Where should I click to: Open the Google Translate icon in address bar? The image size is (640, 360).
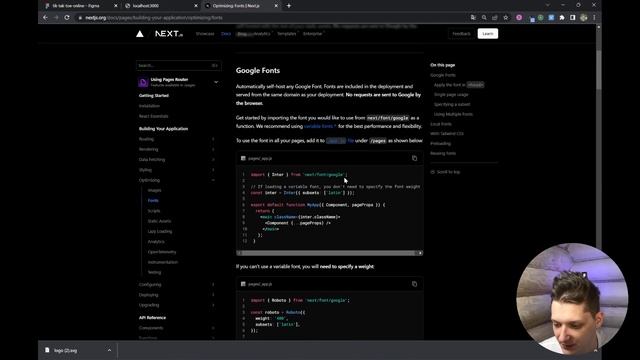click(473, 18)
